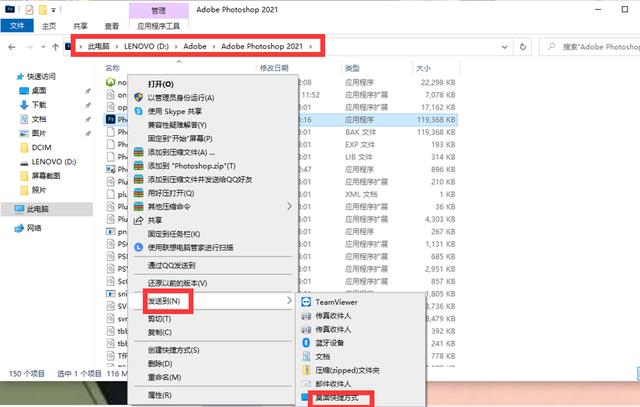Choose 添加到压缩文件(A) menu entry
Viewport: 640px width, 407px height.
coord(212,152)
